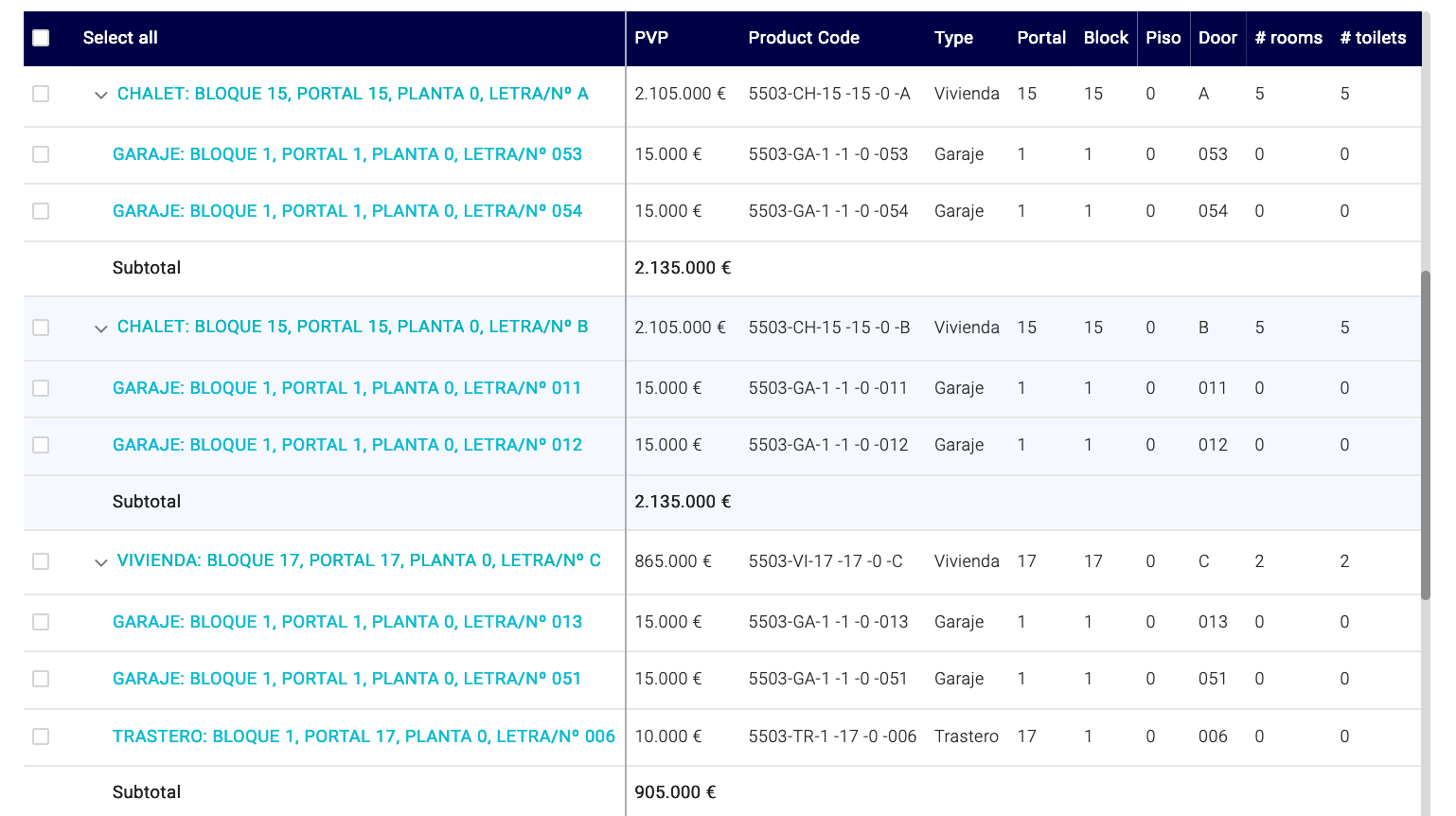This screenshot has height=816, width=1456.
Task: Check the box for Vivienda Letra C row
Action: pyautogui.click(x=41, y=561)
